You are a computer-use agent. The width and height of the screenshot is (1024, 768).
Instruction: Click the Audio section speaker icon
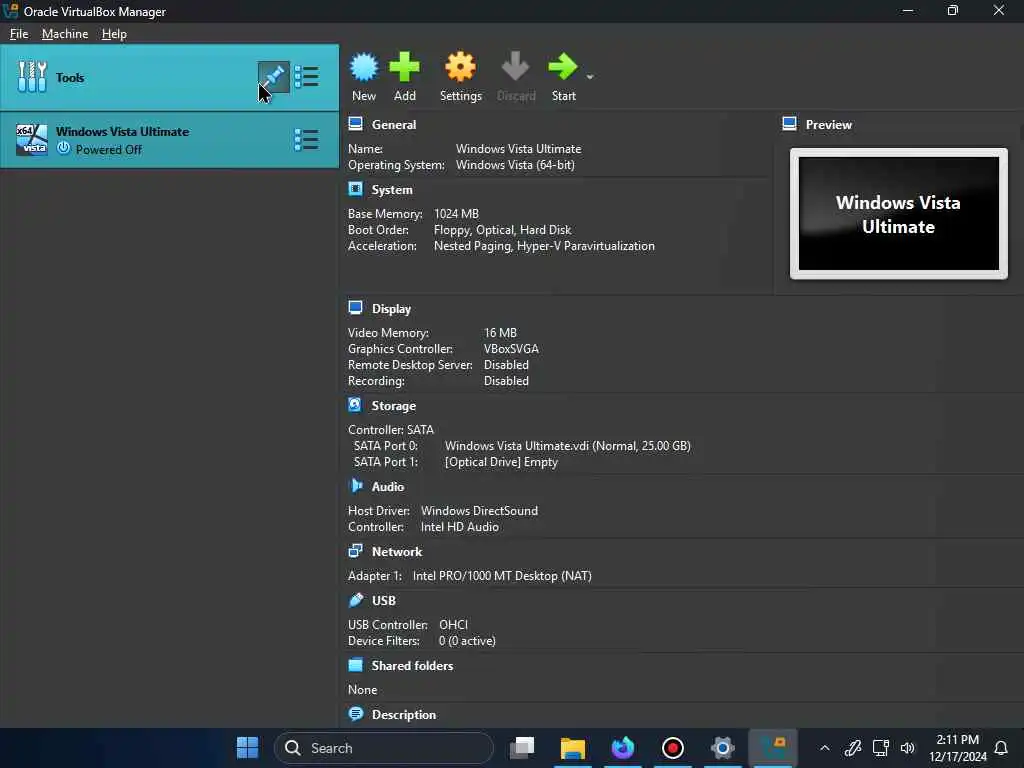coord(356,486)
